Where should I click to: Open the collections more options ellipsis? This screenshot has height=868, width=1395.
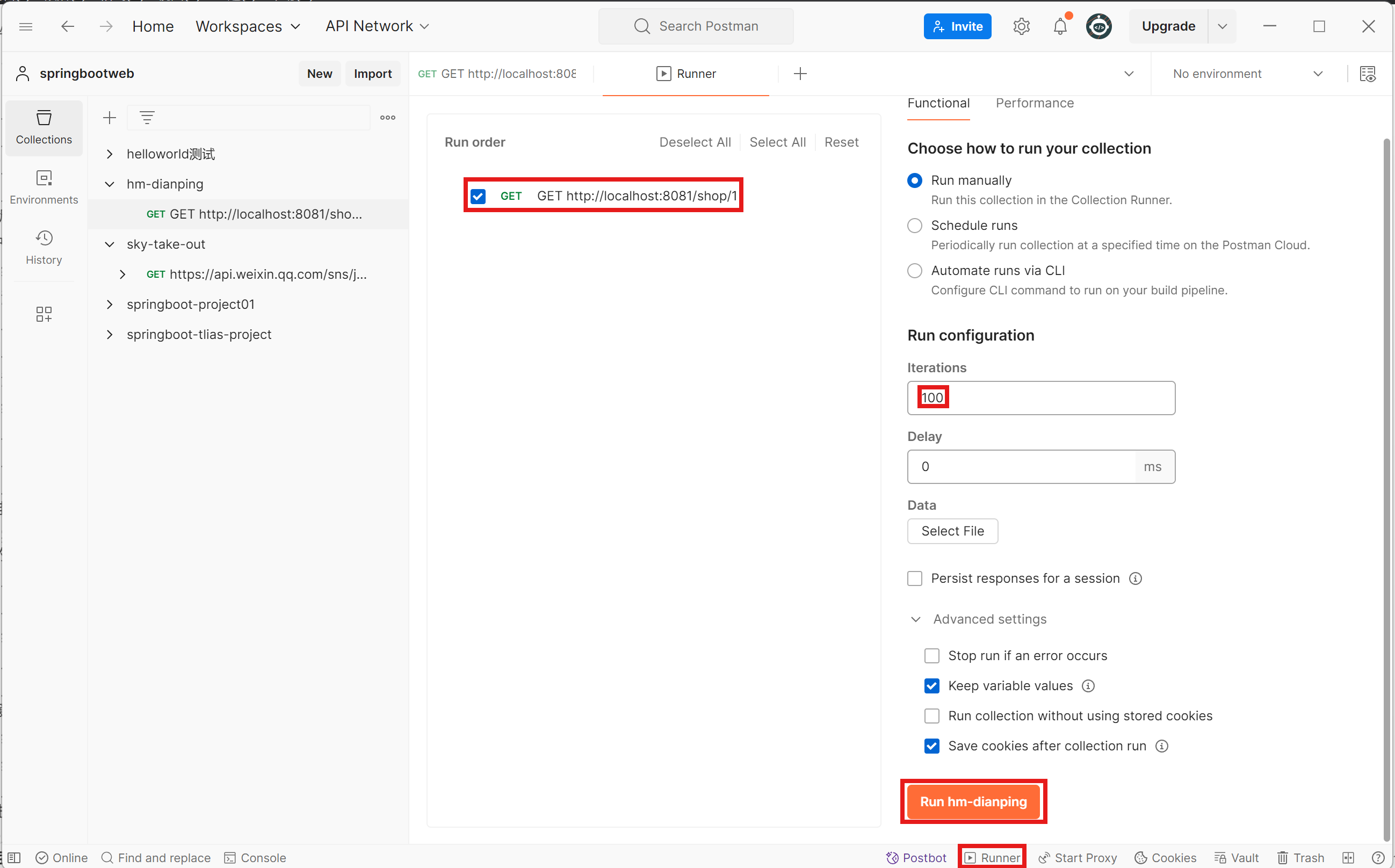click(x=387, y=118)
